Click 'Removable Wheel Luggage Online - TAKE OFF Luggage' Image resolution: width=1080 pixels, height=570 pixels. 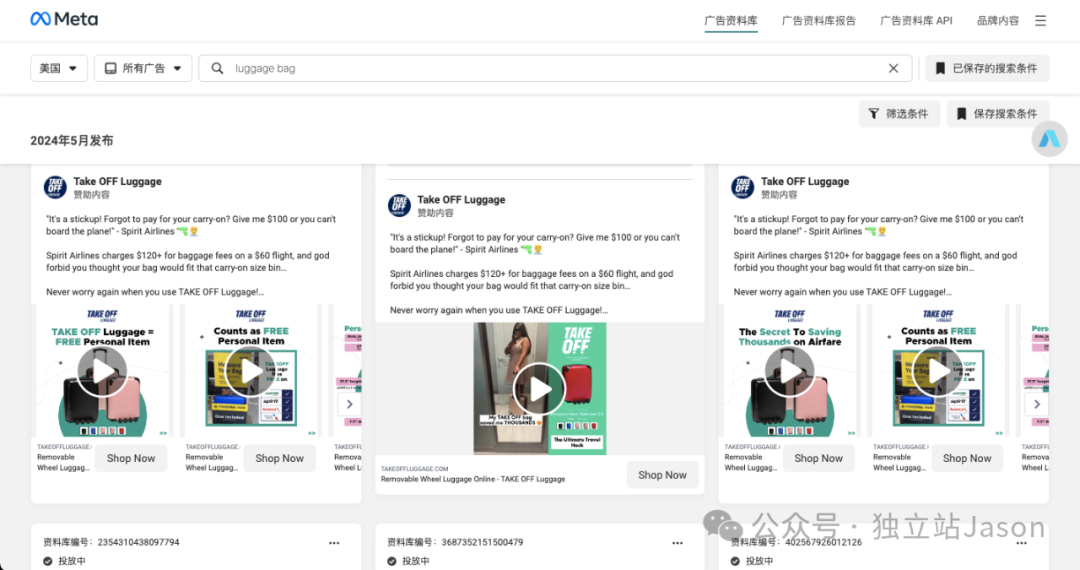click(x=473, y=479)
